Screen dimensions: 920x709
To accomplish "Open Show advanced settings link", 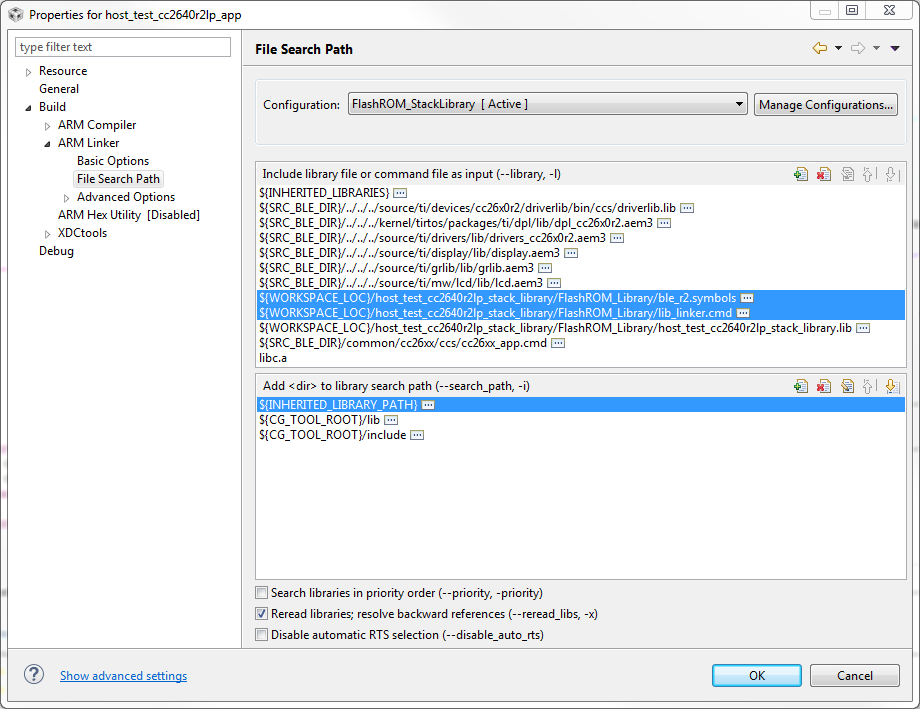I will coord(123,676).
